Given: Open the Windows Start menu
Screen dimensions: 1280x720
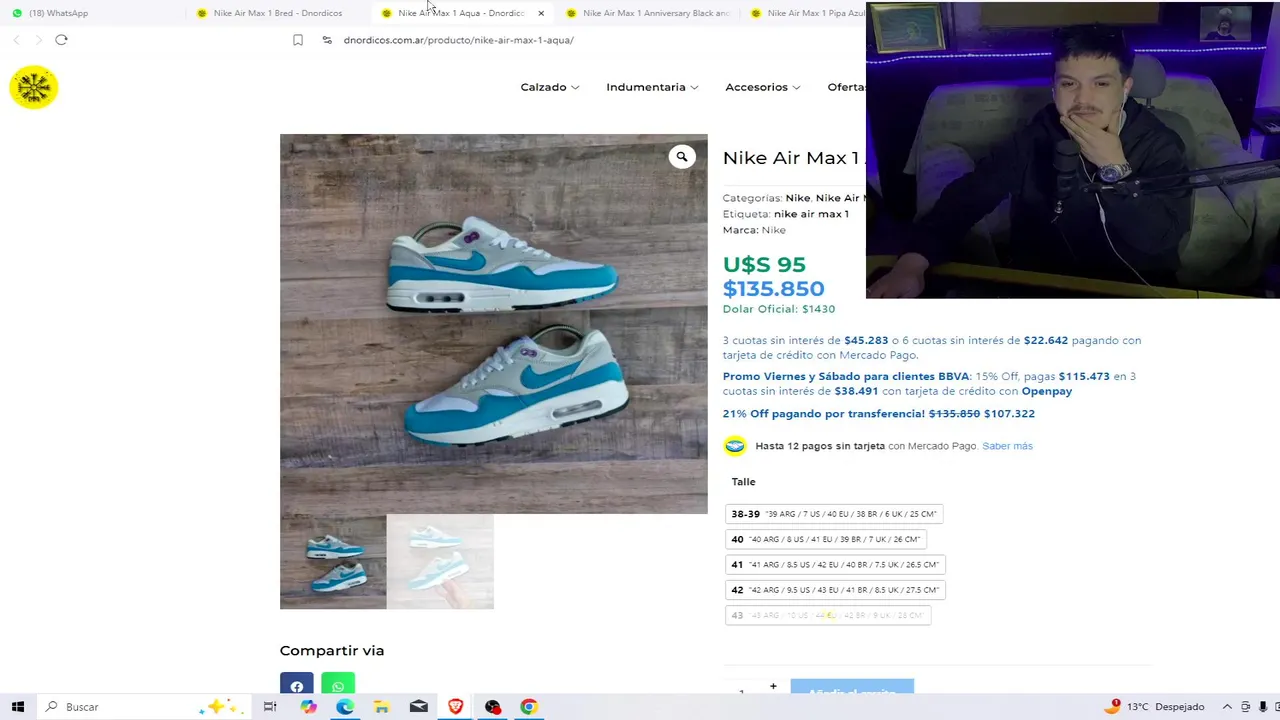Looking at the screenshot, I should tap(18, 707).
